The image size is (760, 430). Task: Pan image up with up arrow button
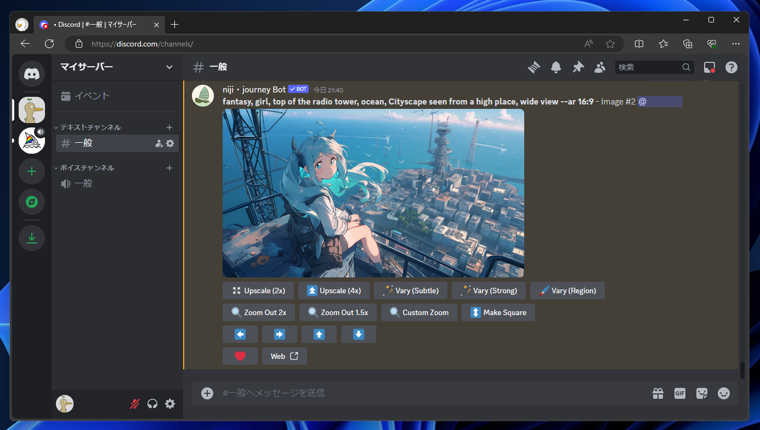[319, 334]
